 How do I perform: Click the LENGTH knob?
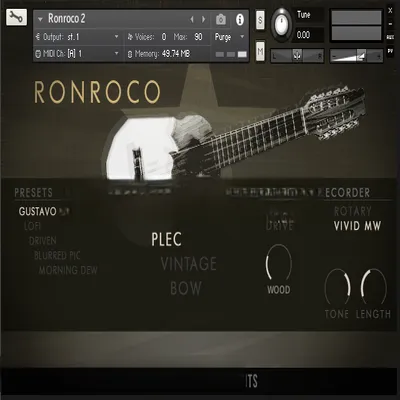[373, 286]
